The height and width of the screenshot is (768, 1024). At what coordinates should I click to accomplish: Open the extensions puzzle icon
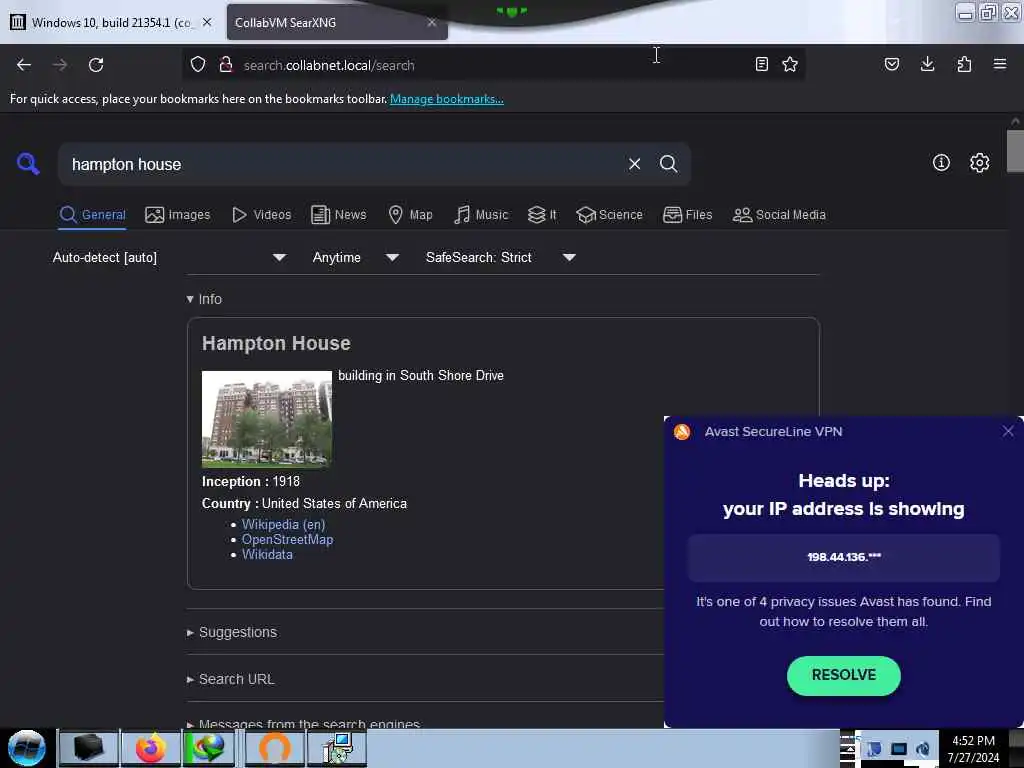pyautogui.click(x=964, y=64)
